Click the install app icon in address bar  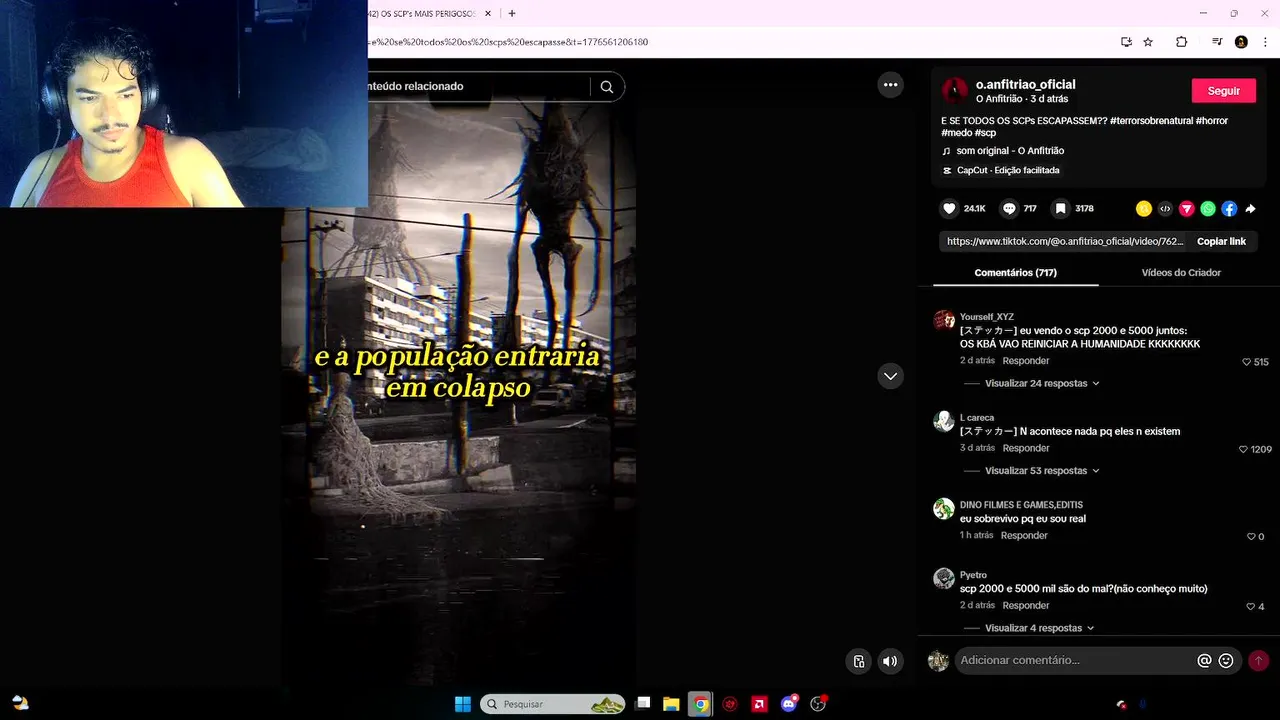coord(1126,42)
